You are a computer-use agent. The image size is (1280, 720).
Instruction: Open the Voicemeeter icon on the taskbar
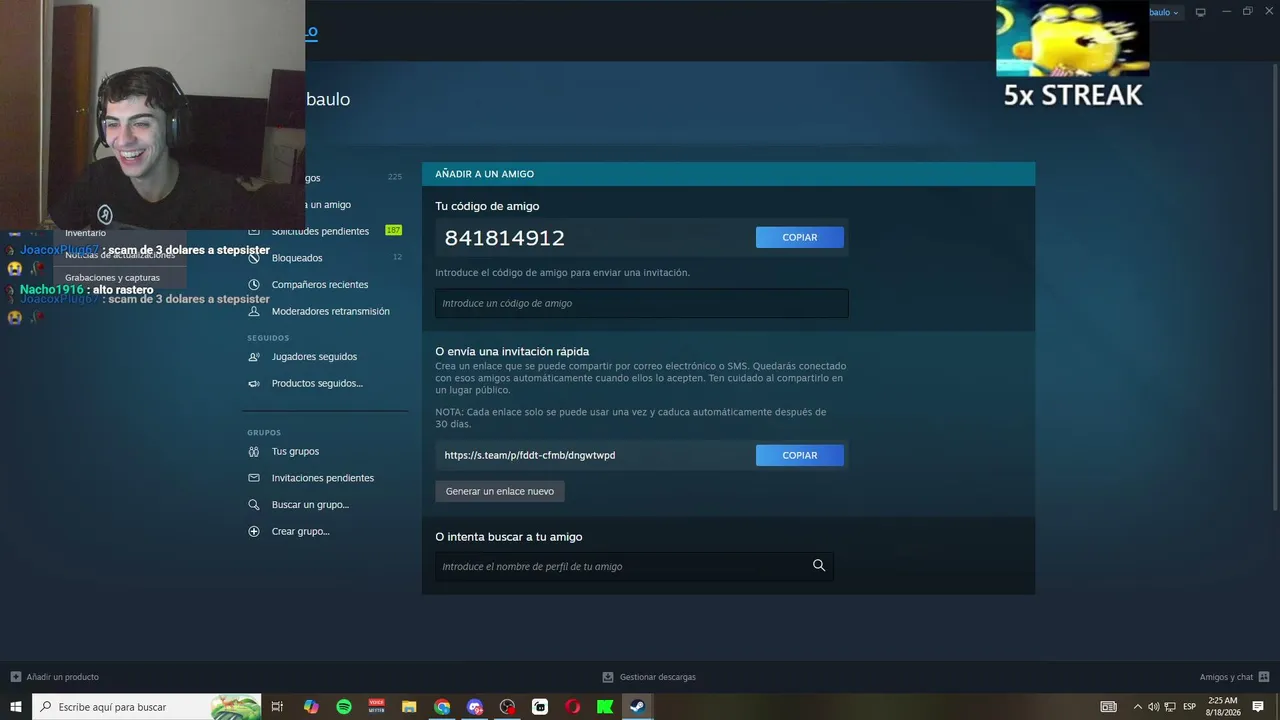click(x=377, y=707)
